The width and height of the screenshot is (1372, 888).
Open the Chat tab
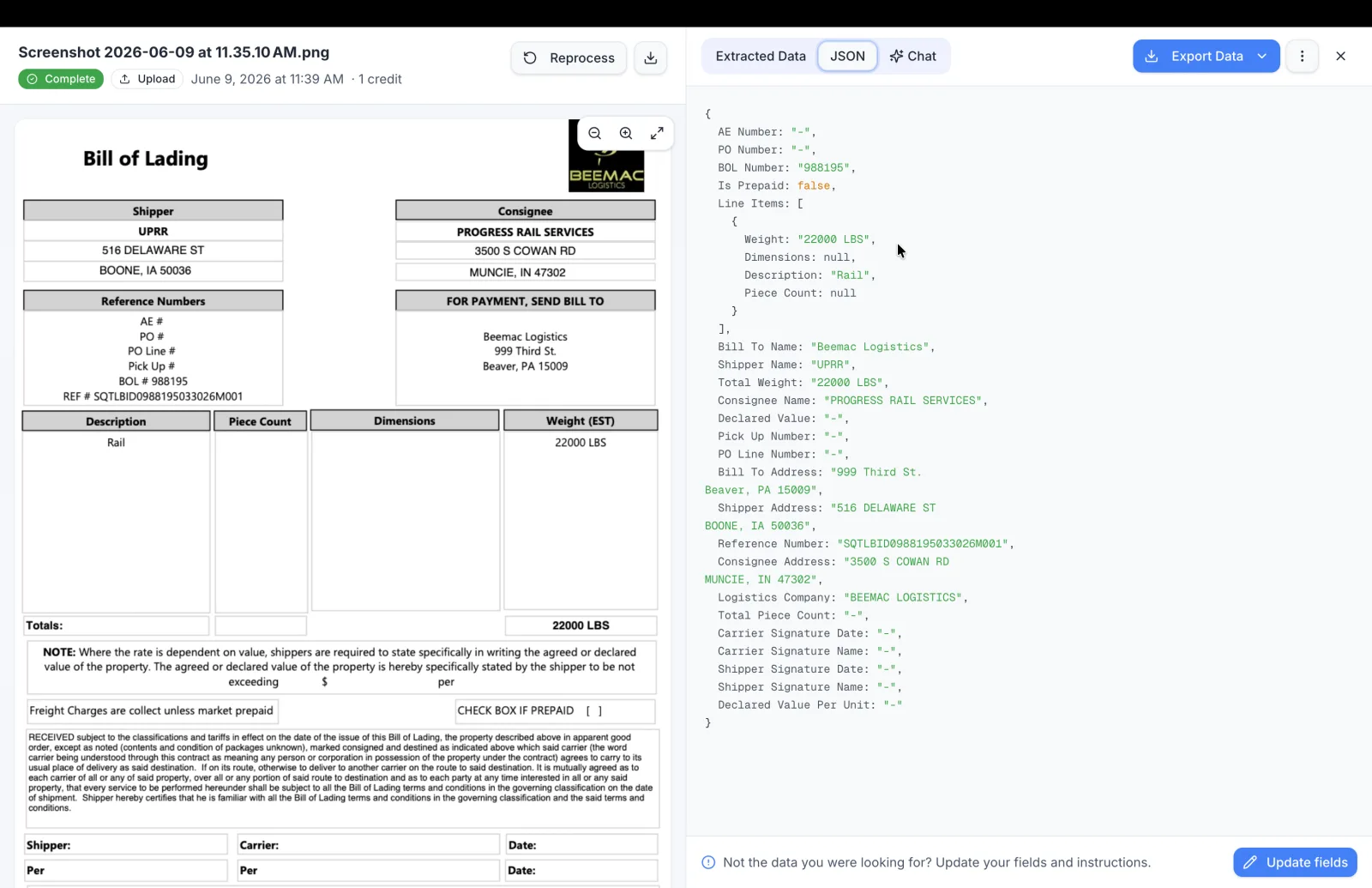[x=913, y=56]
